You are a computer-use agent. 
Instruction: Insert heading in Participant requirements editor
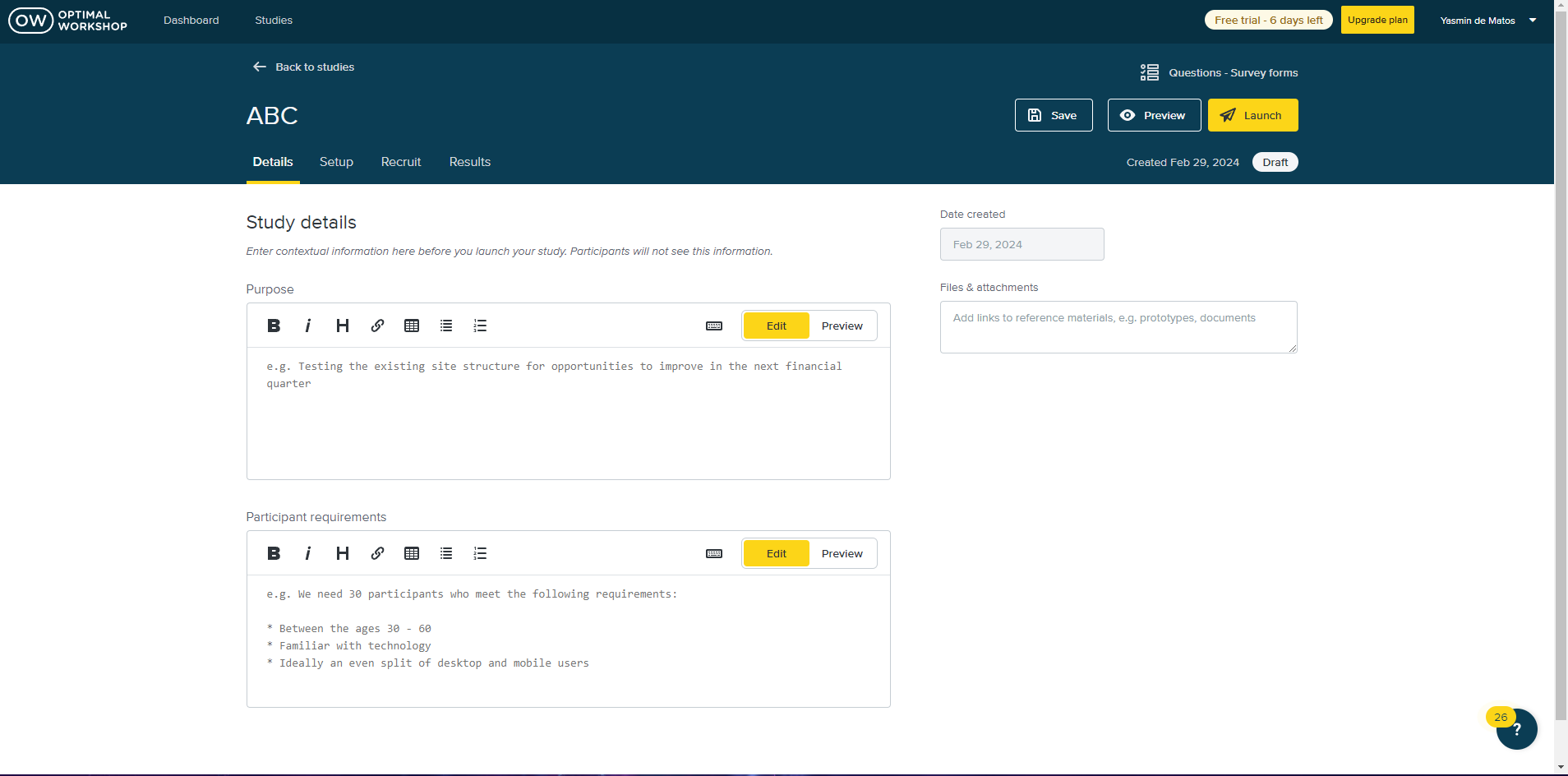(343, 553)
